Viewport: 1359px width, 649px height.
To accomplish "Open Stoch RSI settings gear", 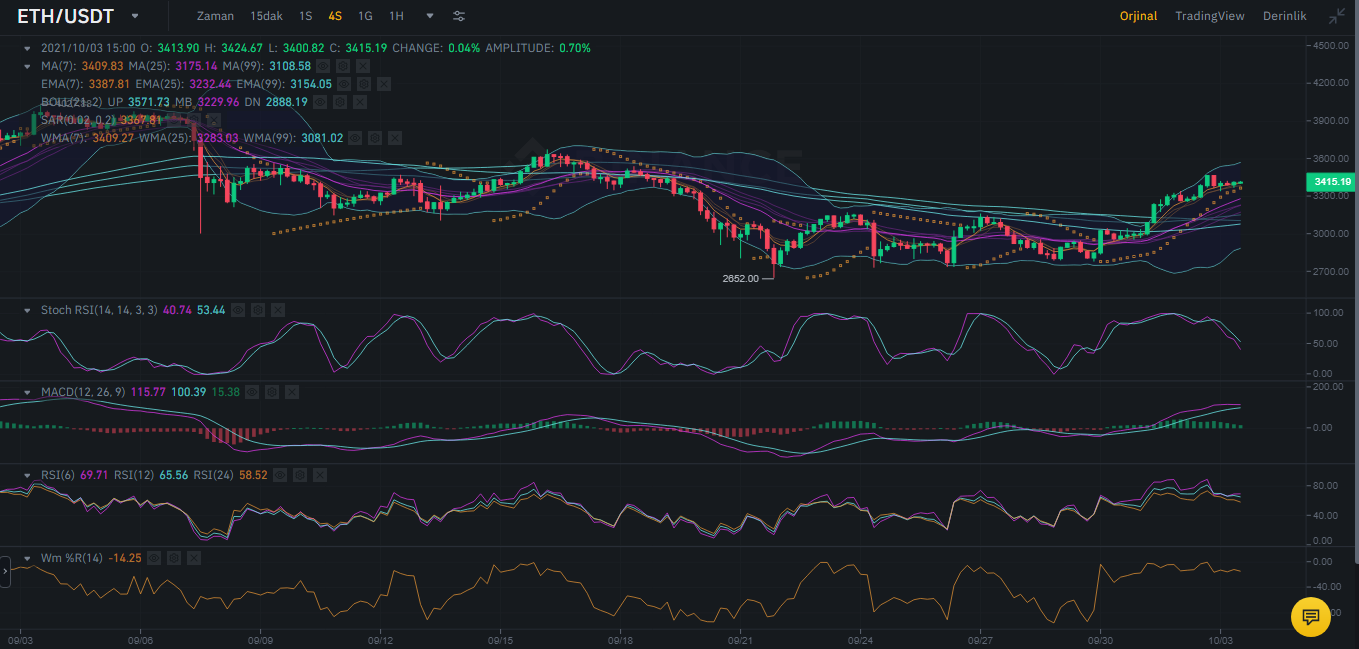I will coord(258,310).
